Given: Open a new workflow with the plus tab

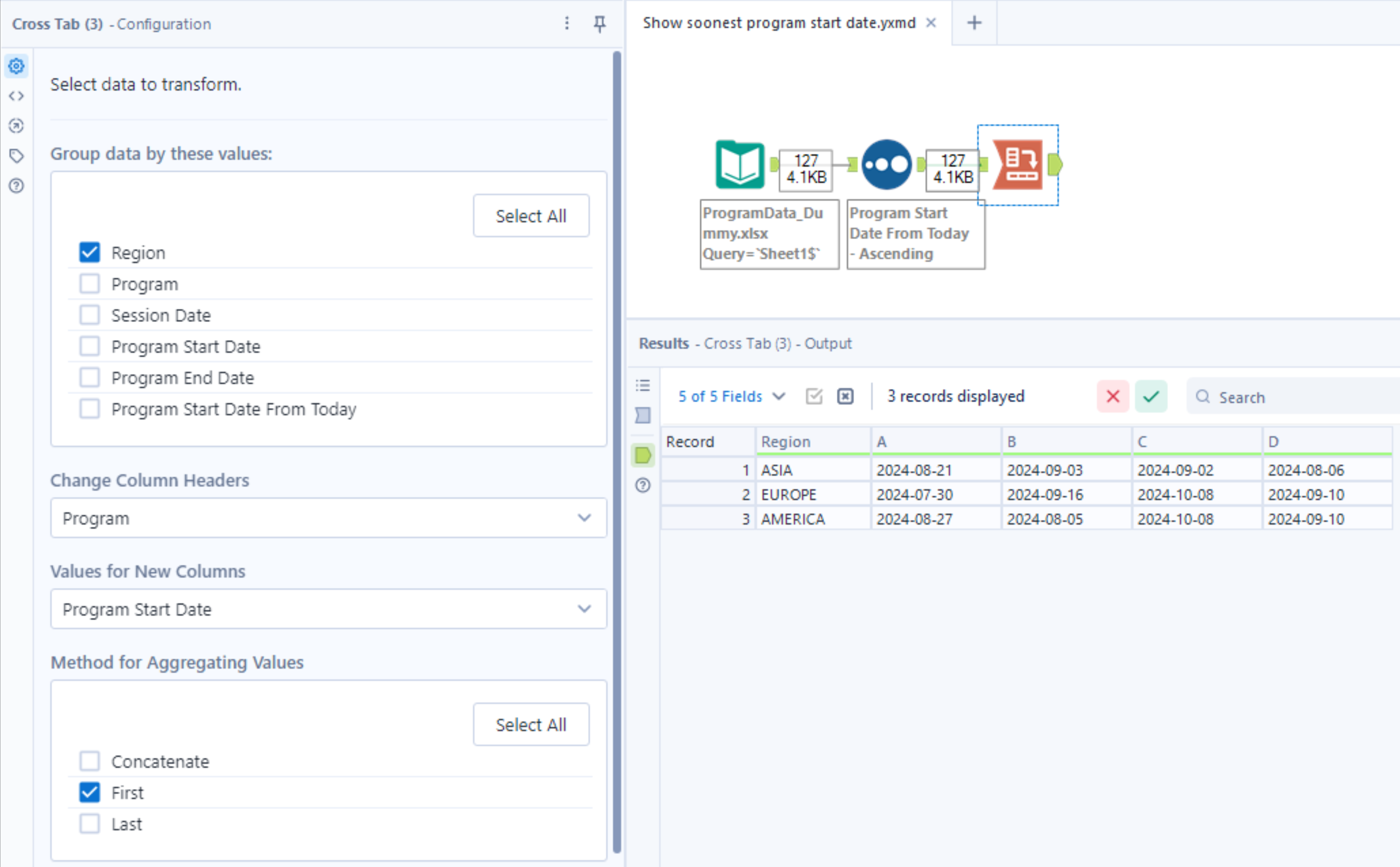Looking at the screenshot, I should click(x=974, y=22).
